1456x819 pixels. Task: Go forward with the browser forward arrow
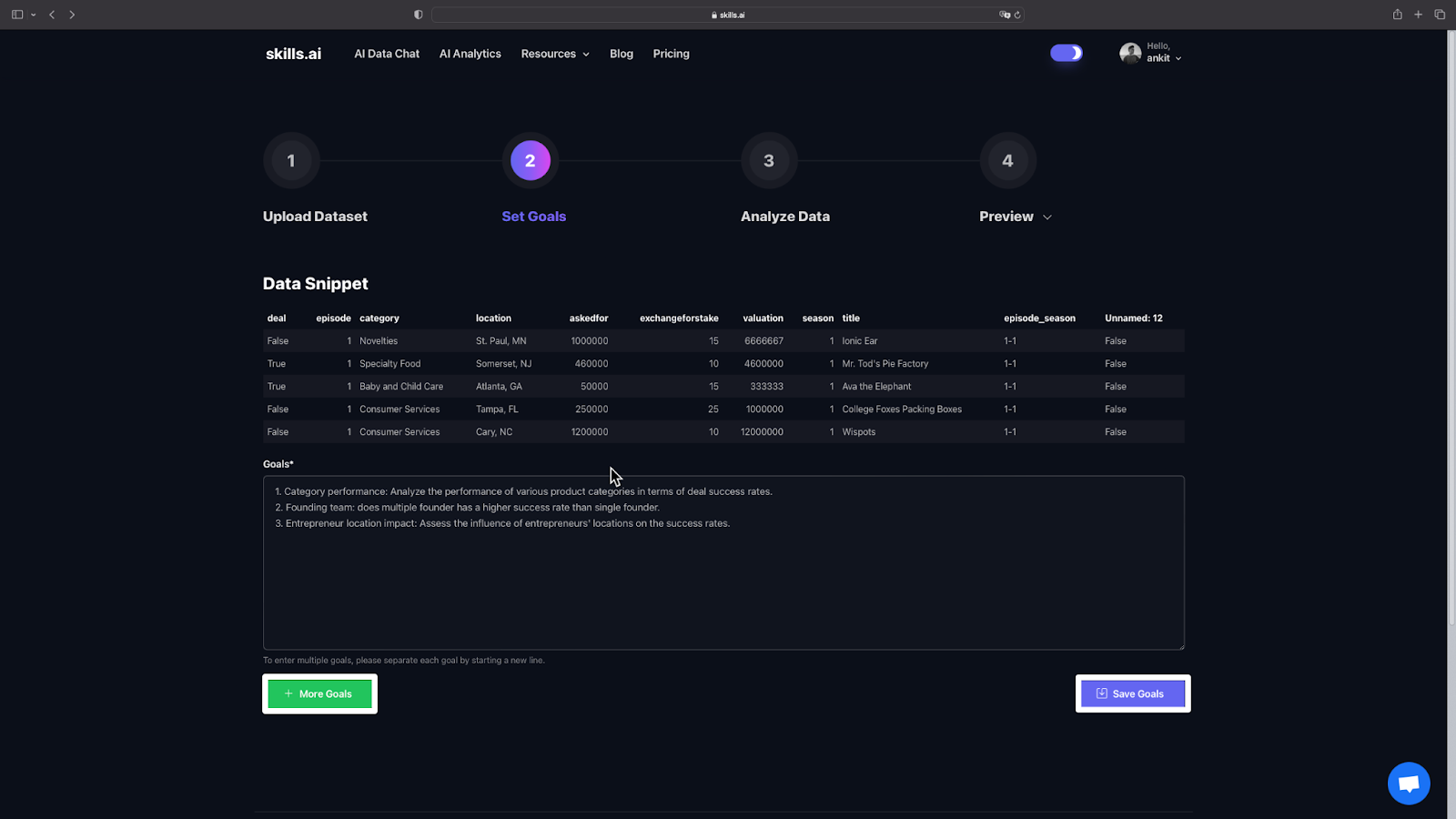[72, 15]
